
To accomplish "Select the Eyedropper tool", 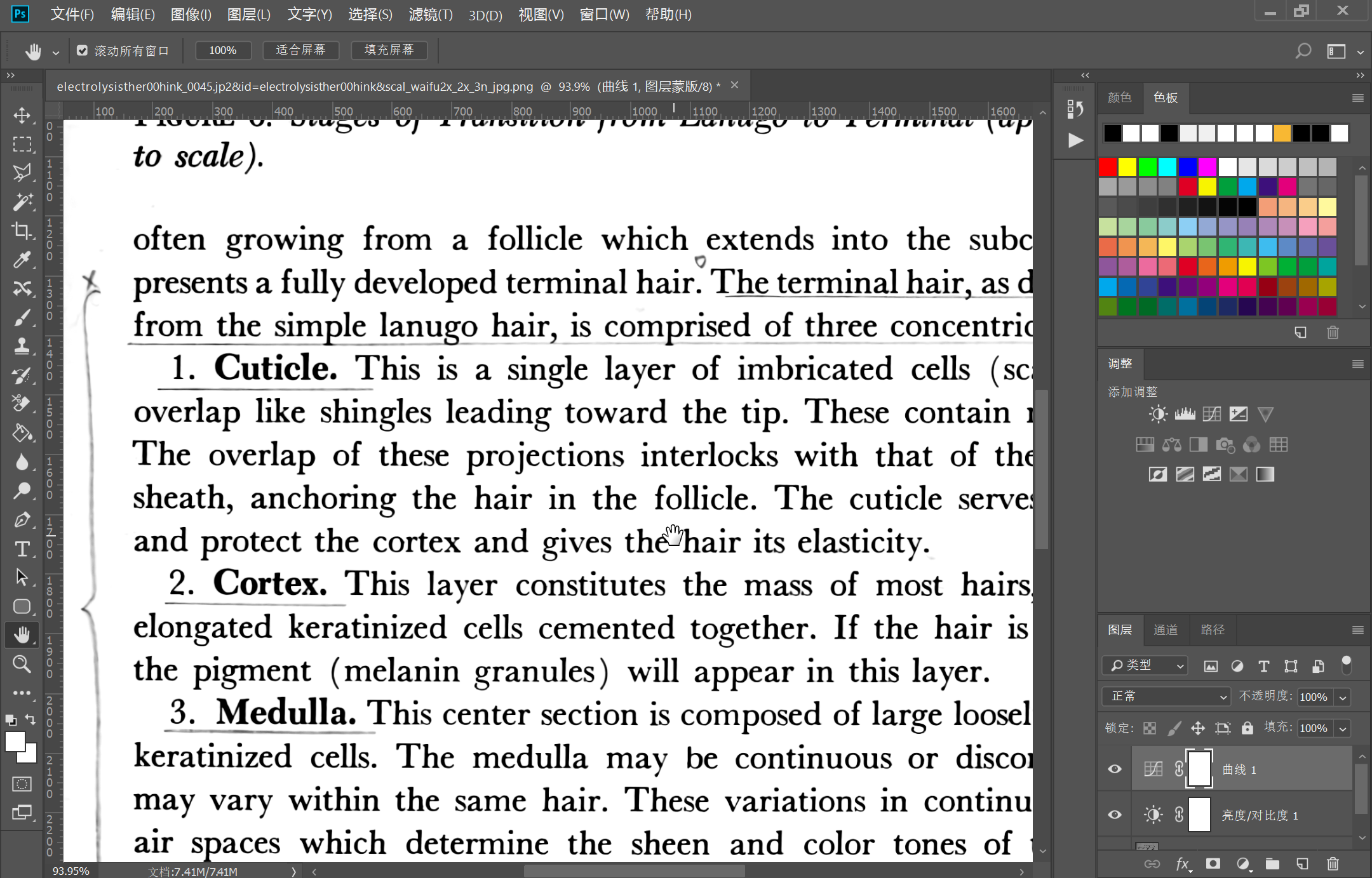I will point(22,260).
